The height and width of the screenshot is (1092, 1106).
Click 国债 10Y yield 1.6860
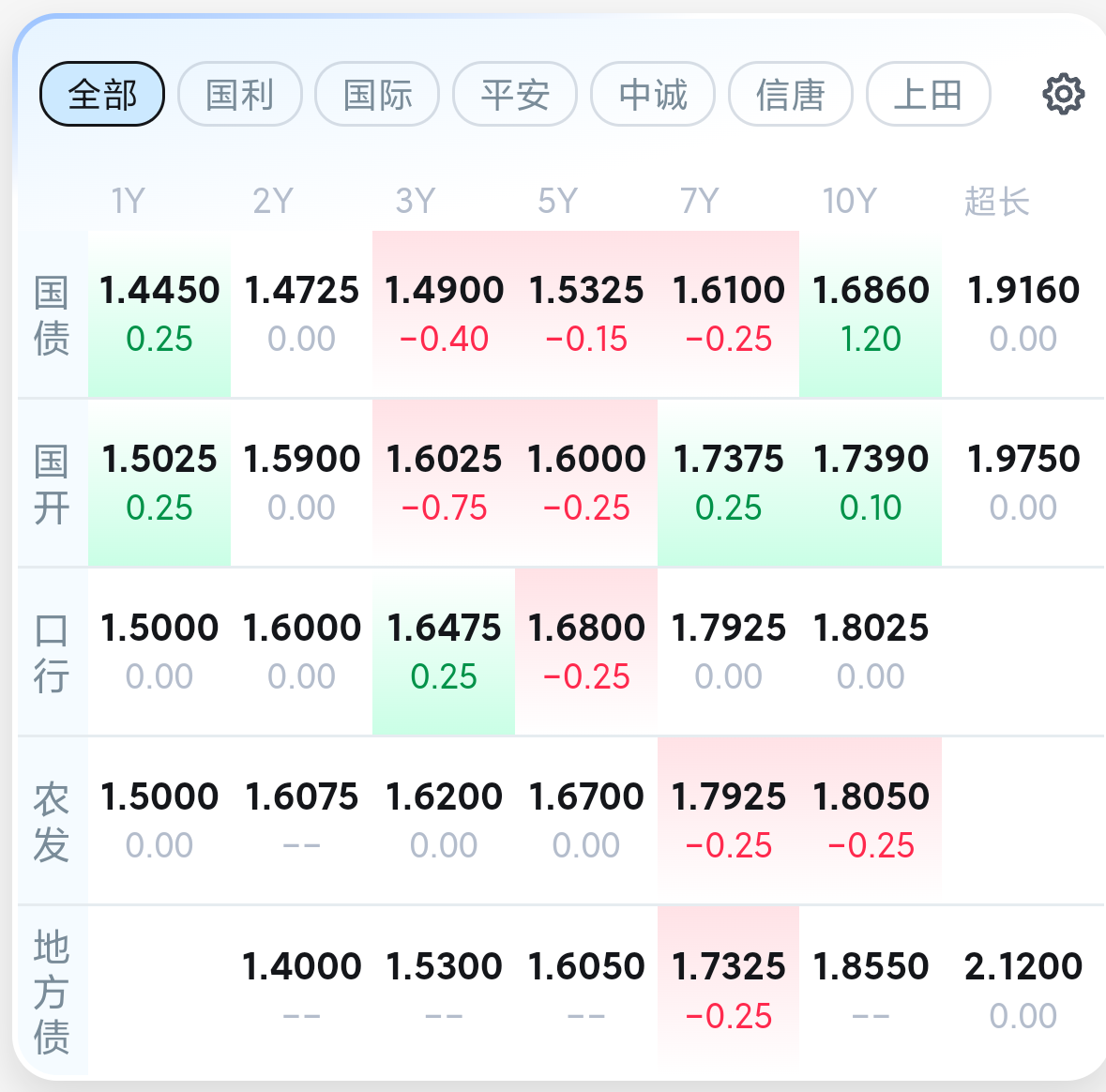pyautogui.click(x=871, y=314)
